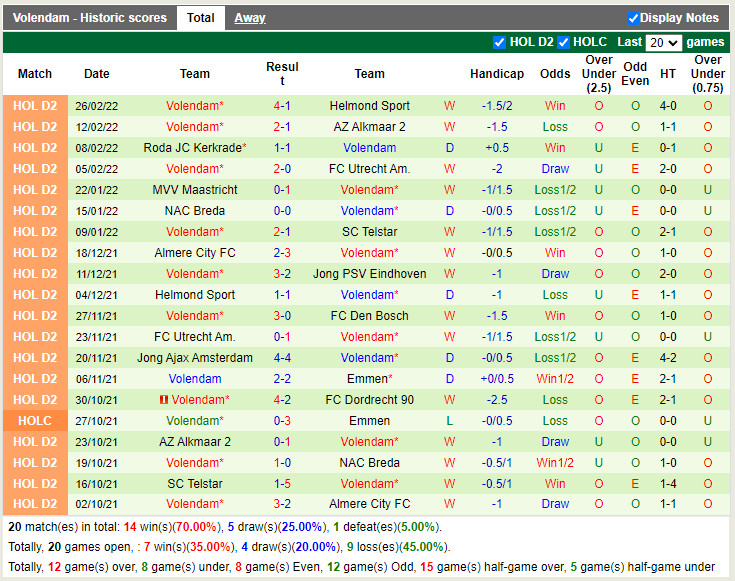Select the 15 half-game over summary figure
The width and height of the screenshot is (735, 581).
[426, 567]
